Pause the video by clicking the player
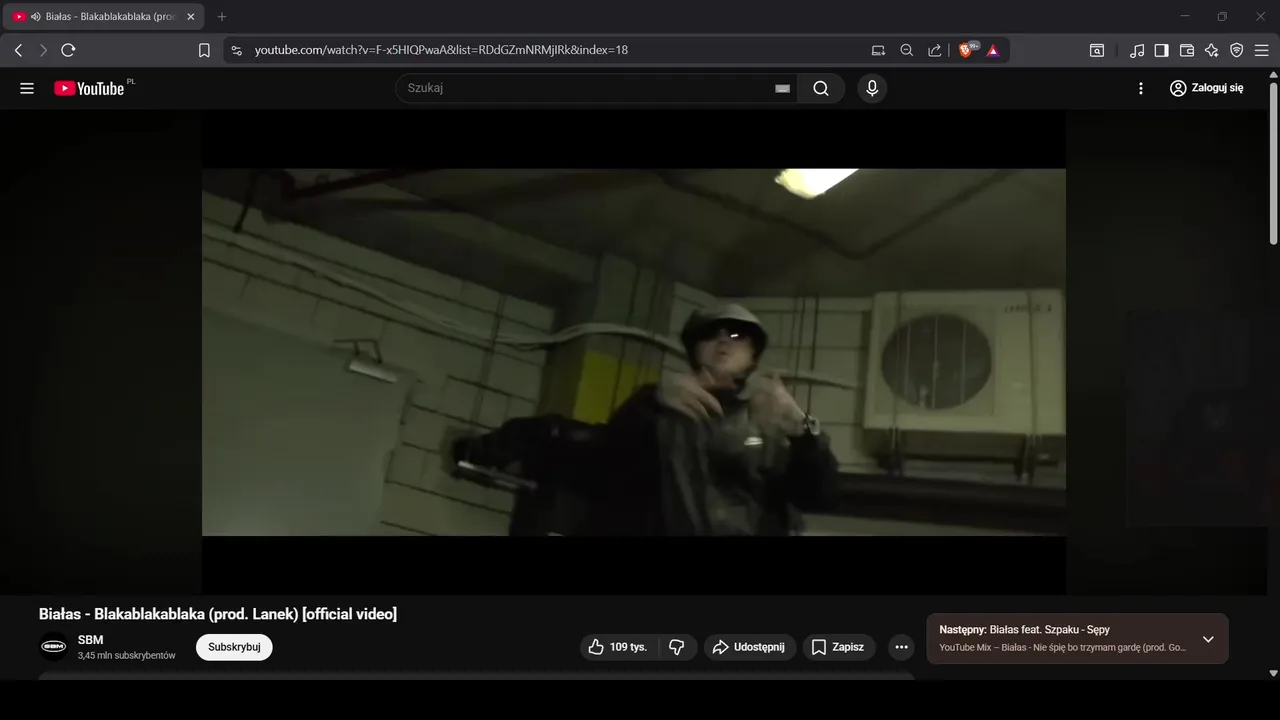This screenshot has width=1280, height=720. [x=634, y=352]
